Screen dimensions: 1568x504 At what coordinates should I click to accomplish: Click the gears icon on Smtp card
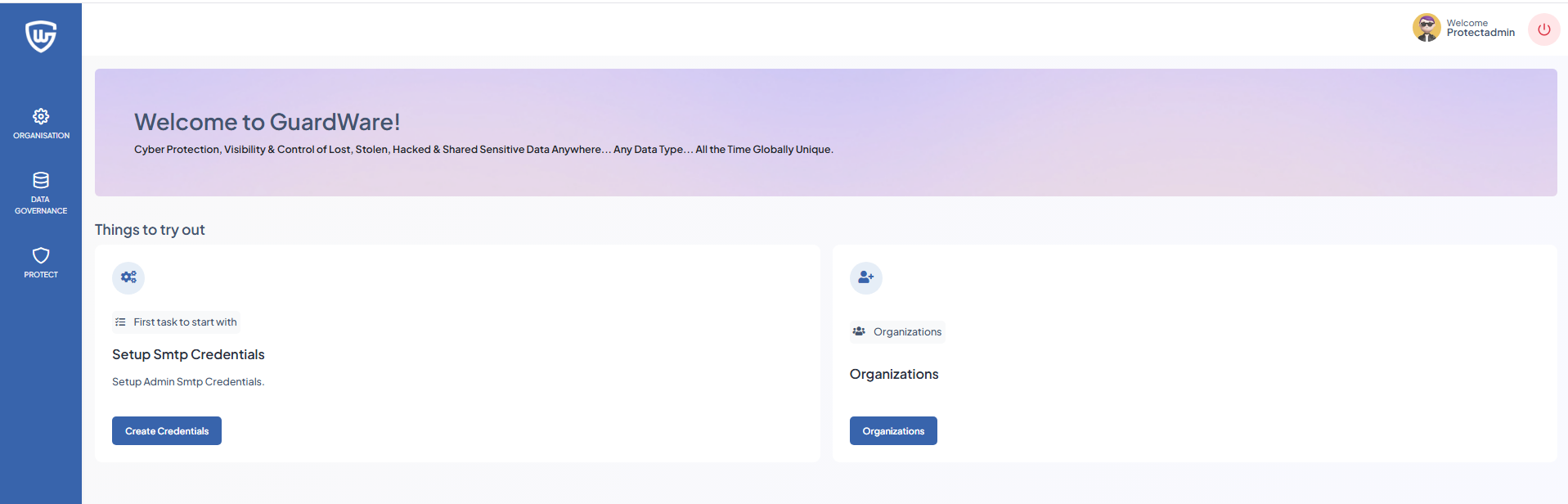pyautogui.click(x=128, y=277)
